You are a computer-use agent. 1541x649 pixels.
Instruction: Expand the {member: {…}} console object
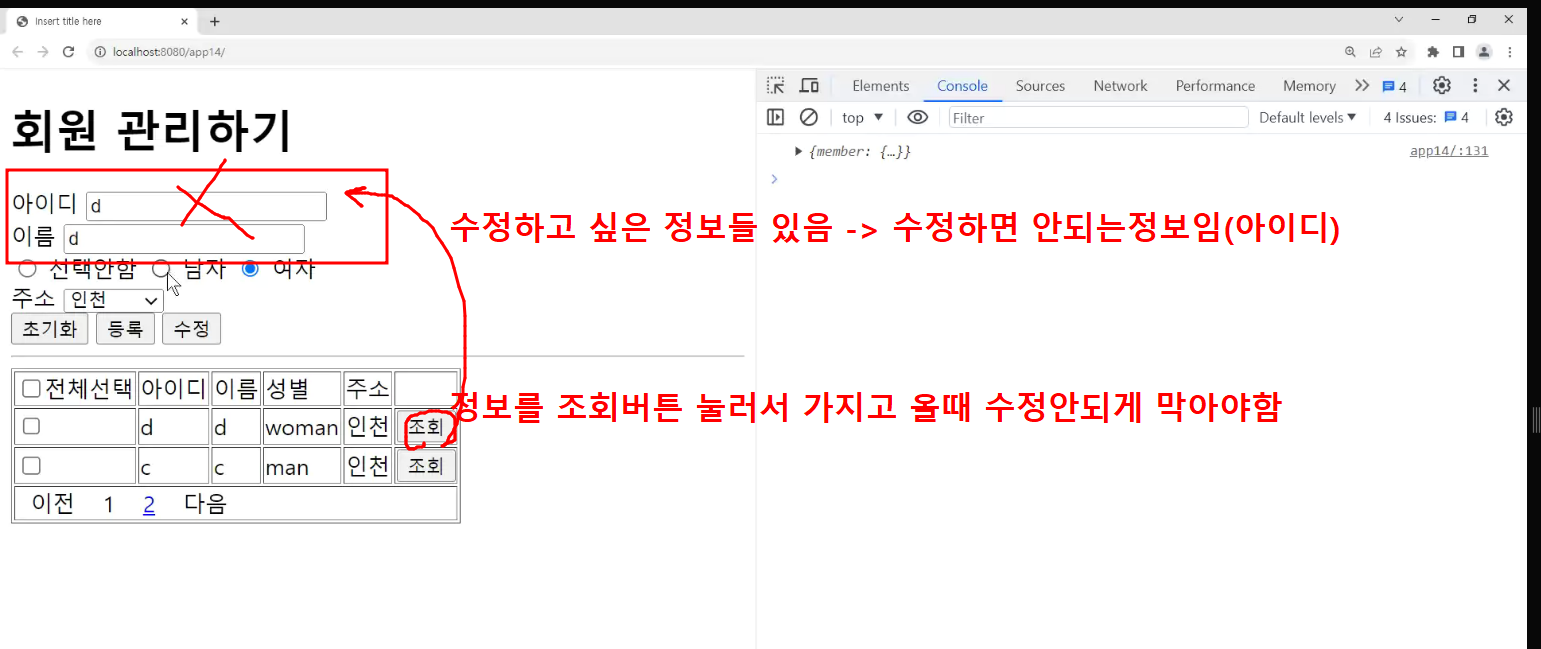[798, 151]
